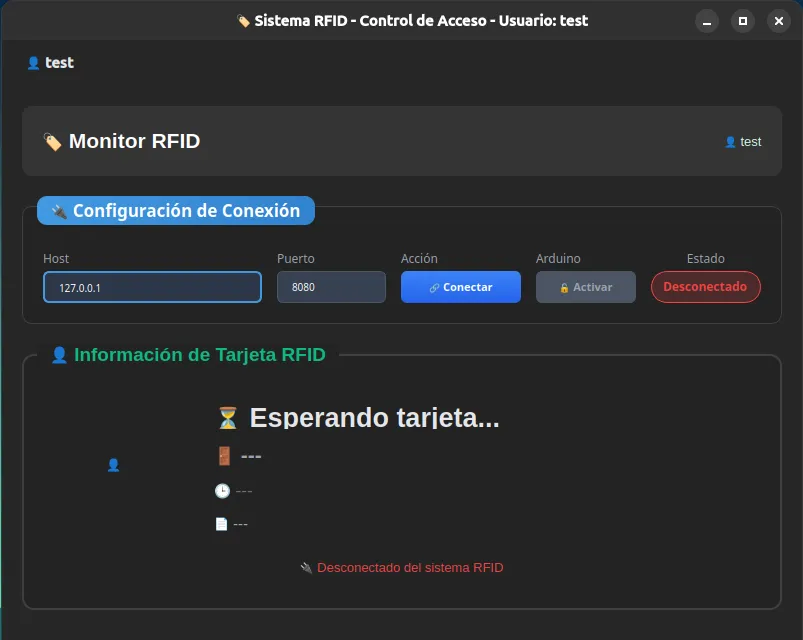Minimize the Sistema RFID window
Viewport: 803px width, 640px height.
click(707, 21)
